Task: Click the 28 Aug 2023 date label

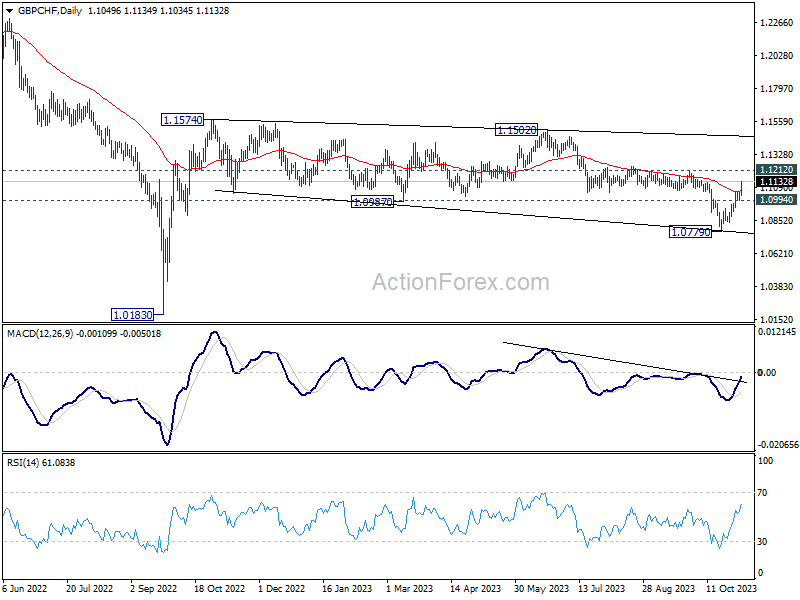Action: click(668, 589)
